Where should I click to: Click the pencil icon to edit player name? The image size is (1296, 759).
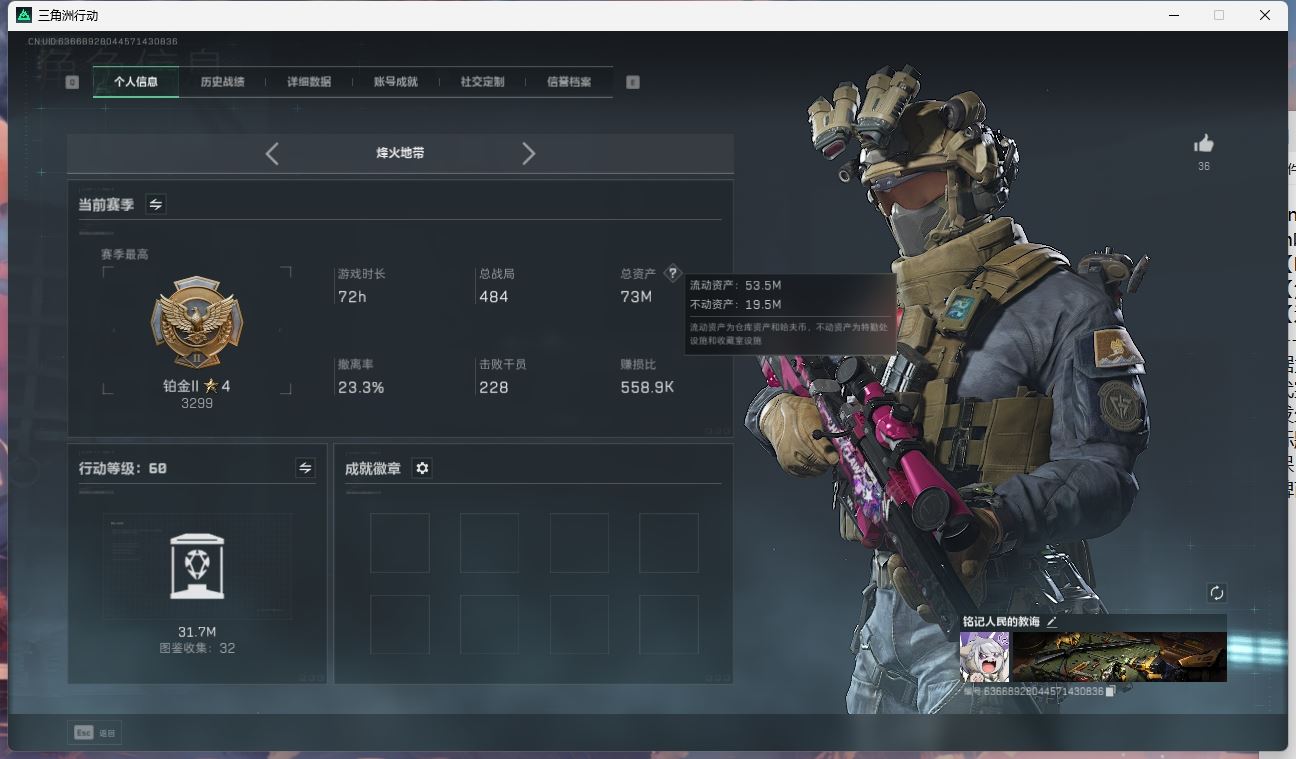tap(1052, 622)
